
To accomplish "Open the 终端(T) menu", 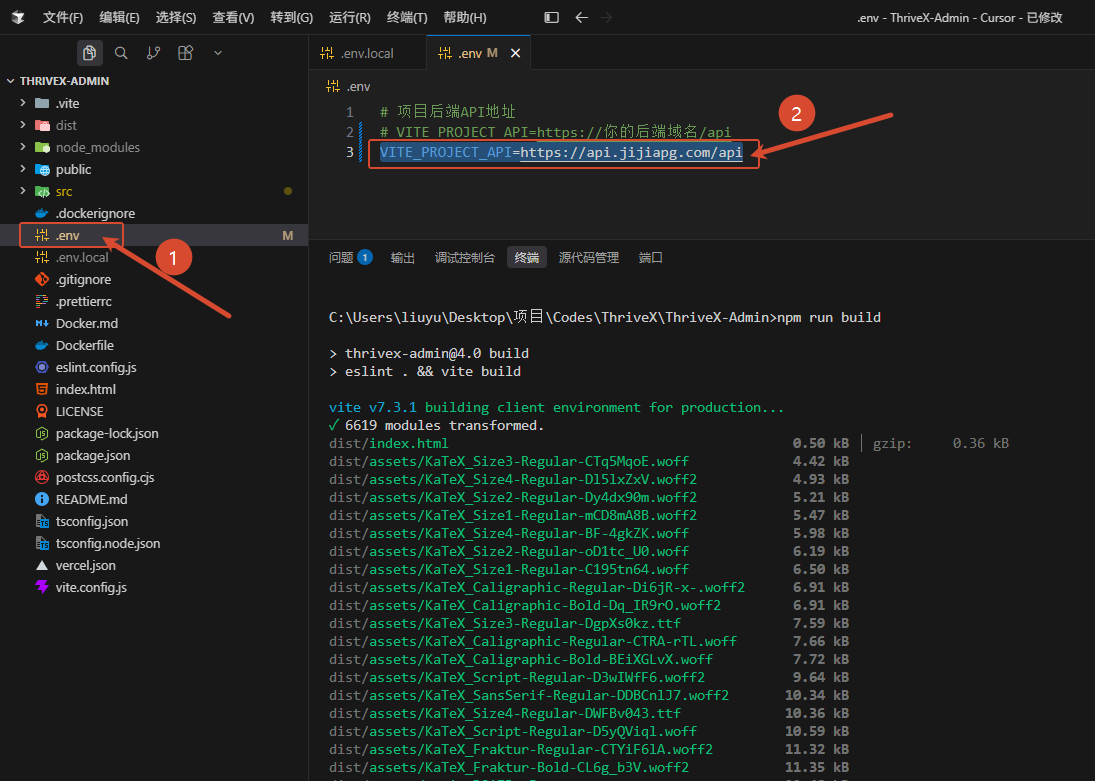I will click(x=406, y=17).
